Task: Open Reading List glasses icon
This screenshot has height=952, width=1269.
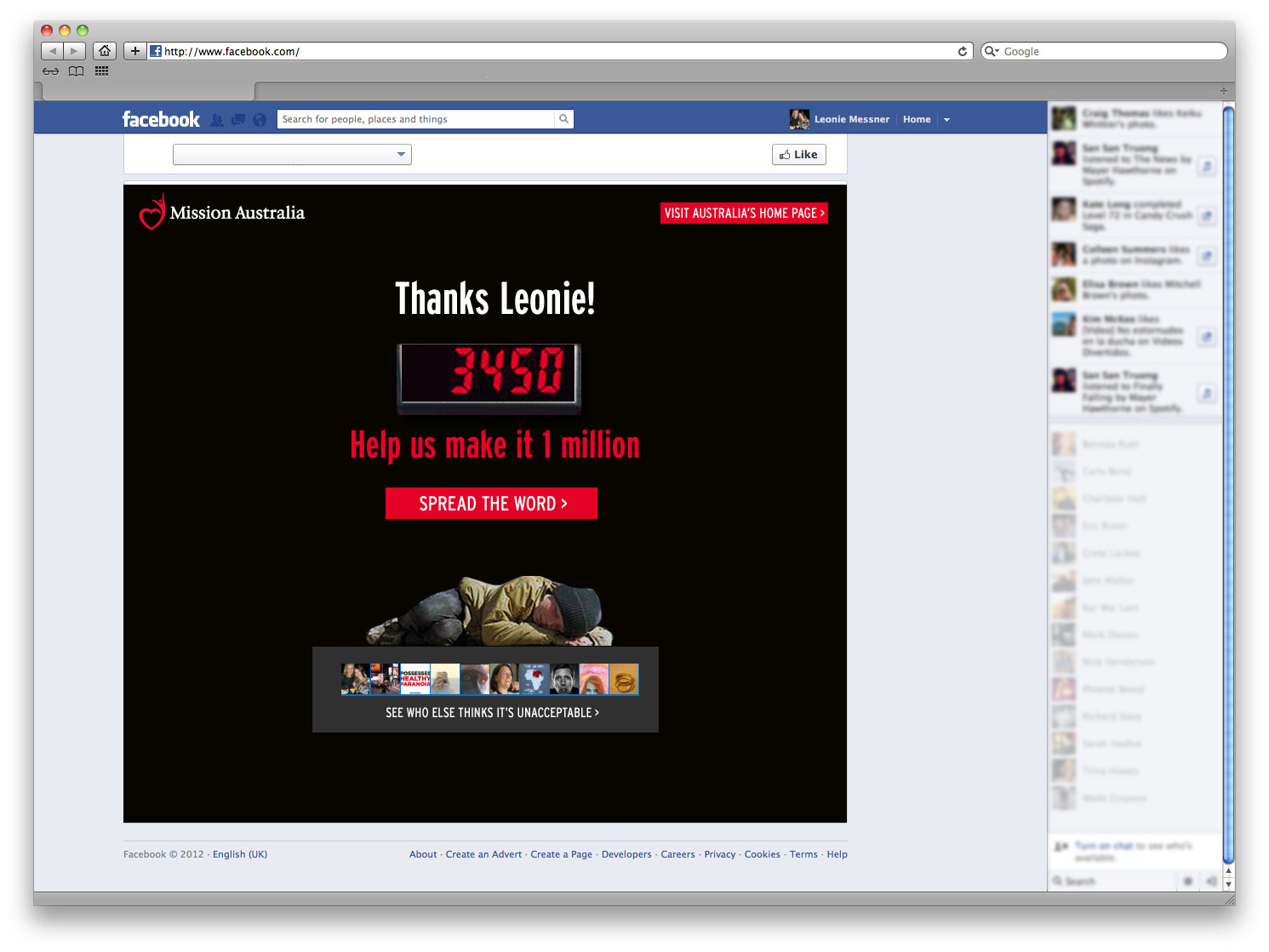Action: pos(51,71)
